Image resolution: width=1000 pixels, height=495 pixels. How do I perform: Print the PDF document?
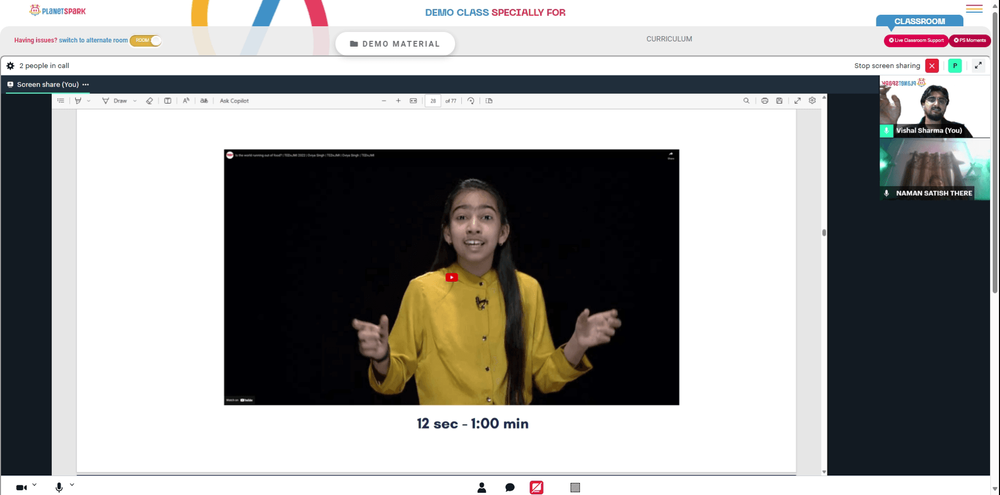point(765,101)
